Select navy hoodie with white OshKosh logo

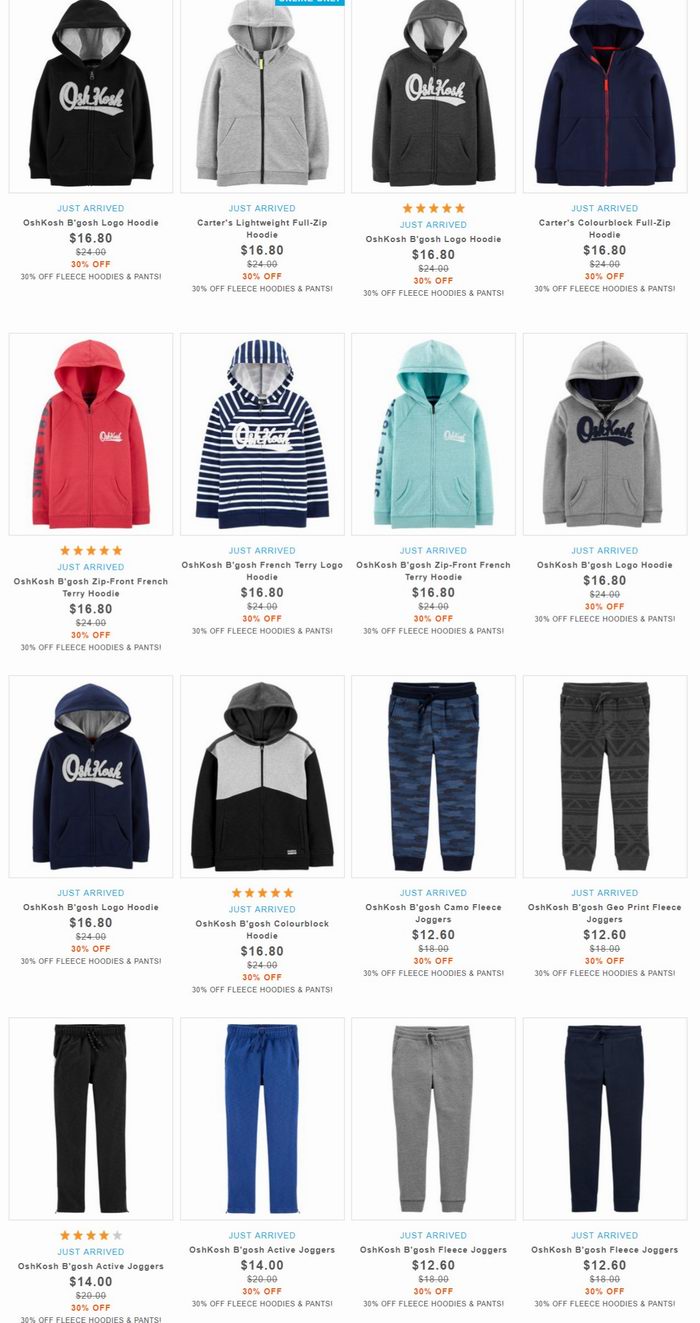pos(91,776)
